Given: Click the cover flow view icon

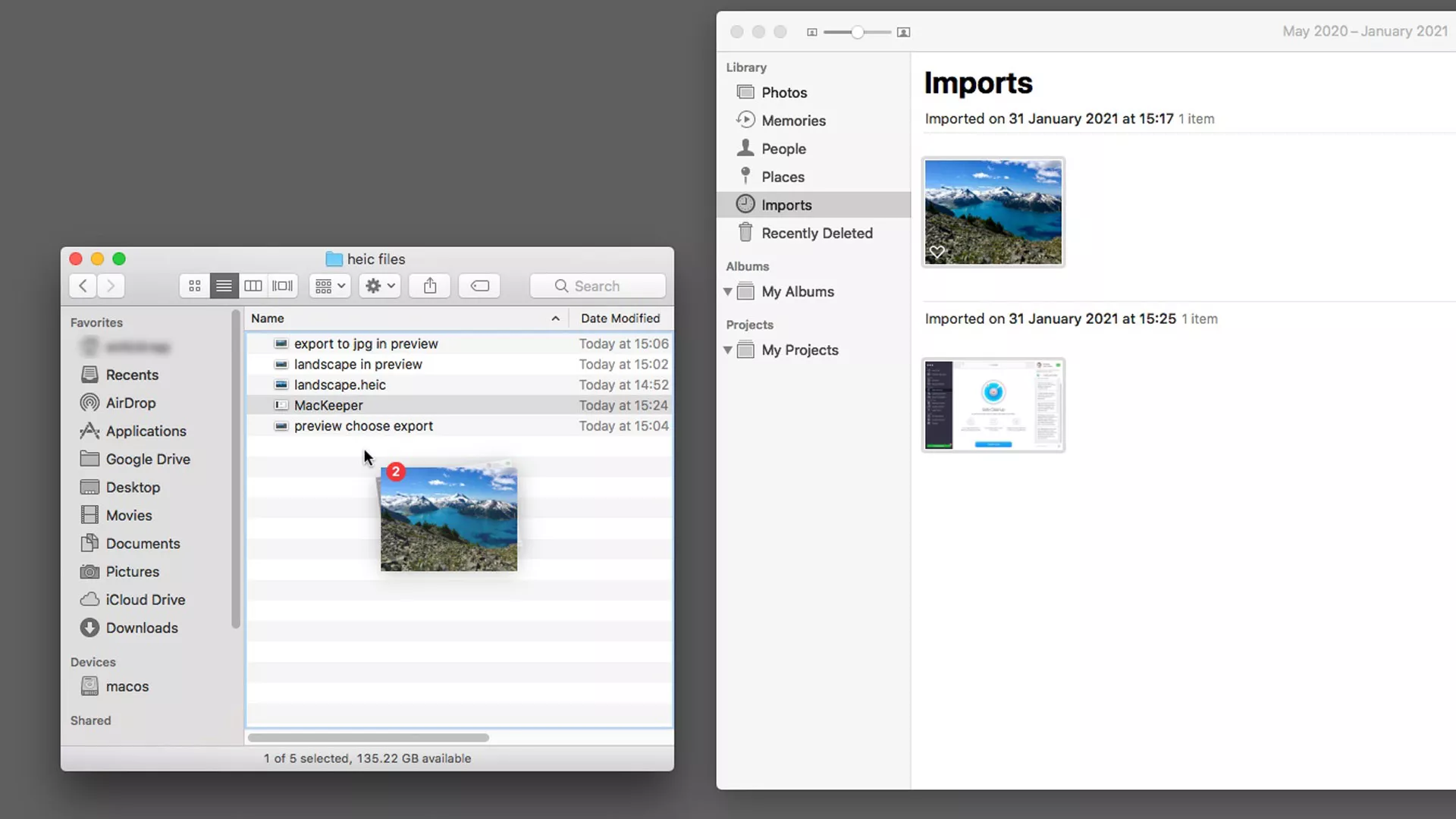Looking at the screenshot, I should [283, 286].
